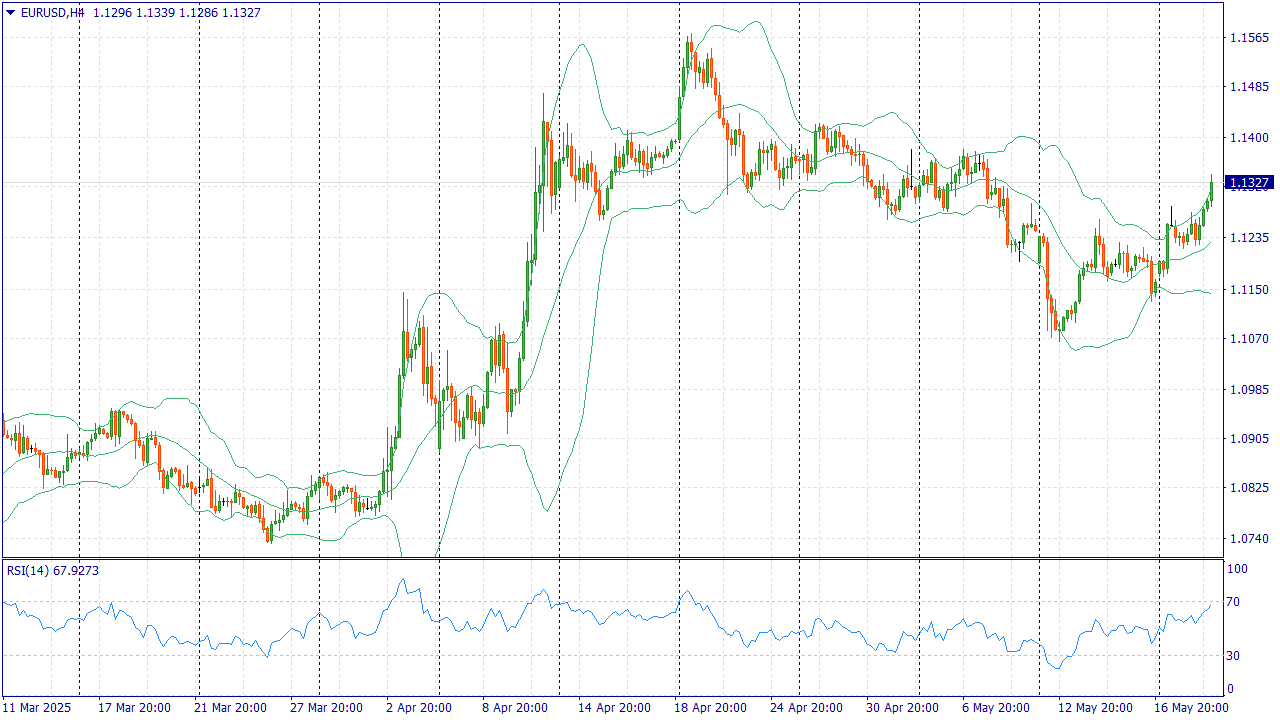Screen dimensions: 1280x720
Task: Click the RSI scale value 70
Action: [x=1235, y=602]
